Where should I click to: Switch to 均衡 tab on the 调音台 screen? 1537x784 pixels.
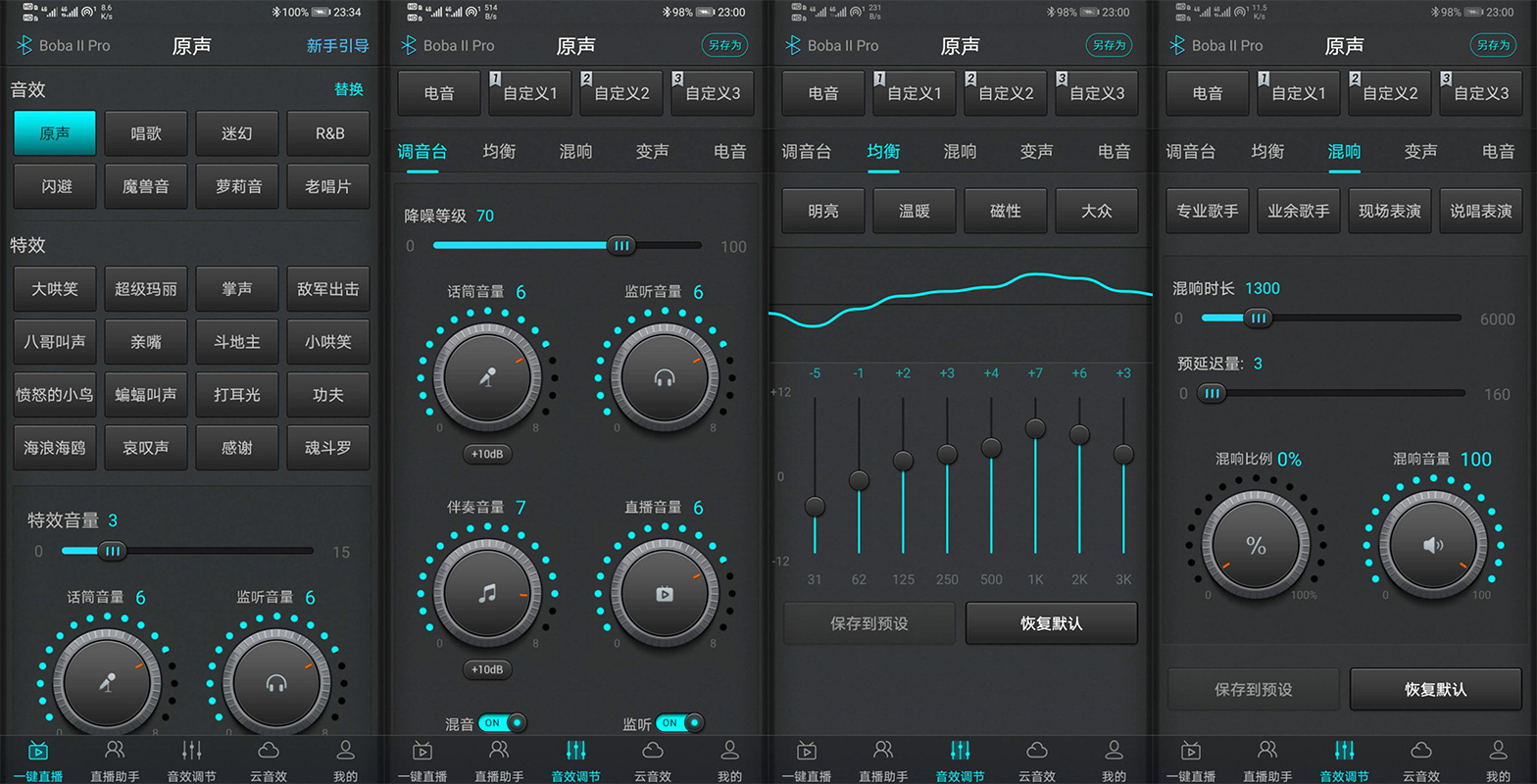click(x=499, y=152)
